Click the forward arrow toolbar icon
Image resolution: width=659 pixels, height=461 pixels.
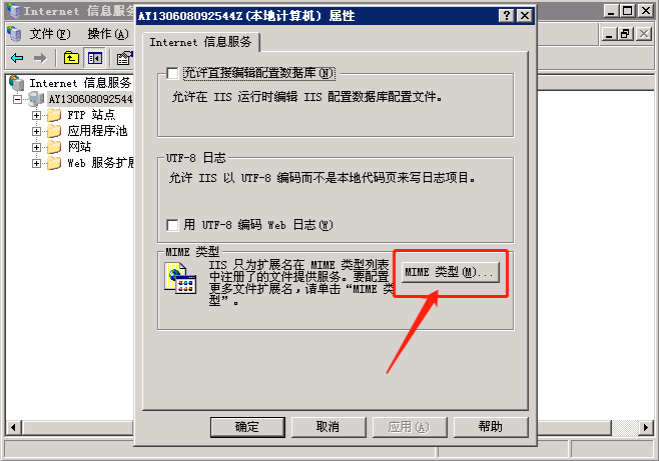click(x=40, y=58)
